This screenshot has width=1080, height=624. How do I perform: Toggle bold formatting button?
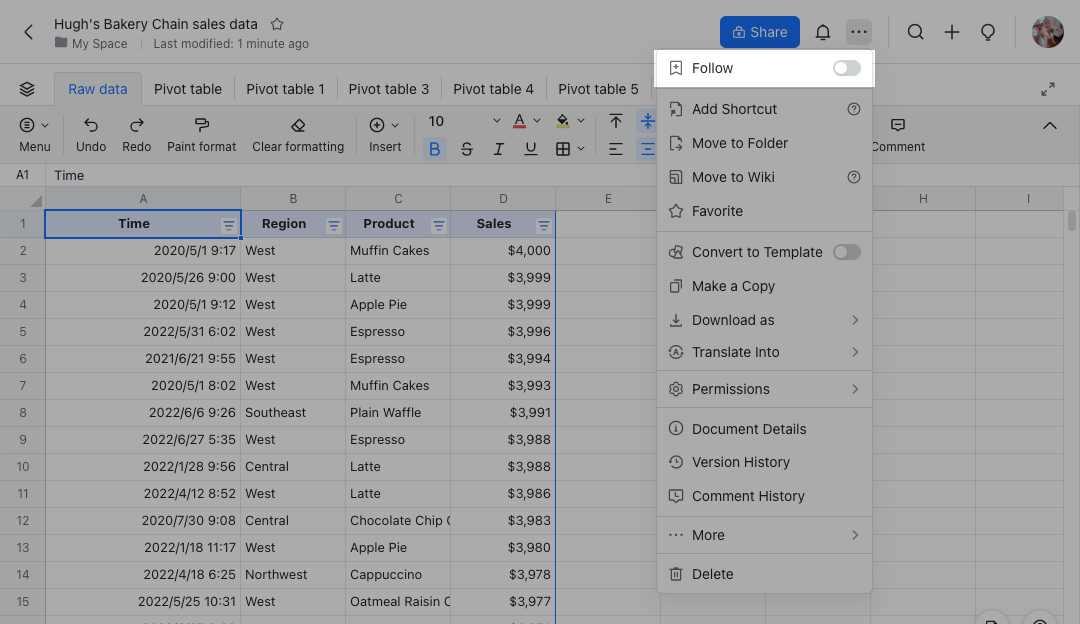(434, 149)
